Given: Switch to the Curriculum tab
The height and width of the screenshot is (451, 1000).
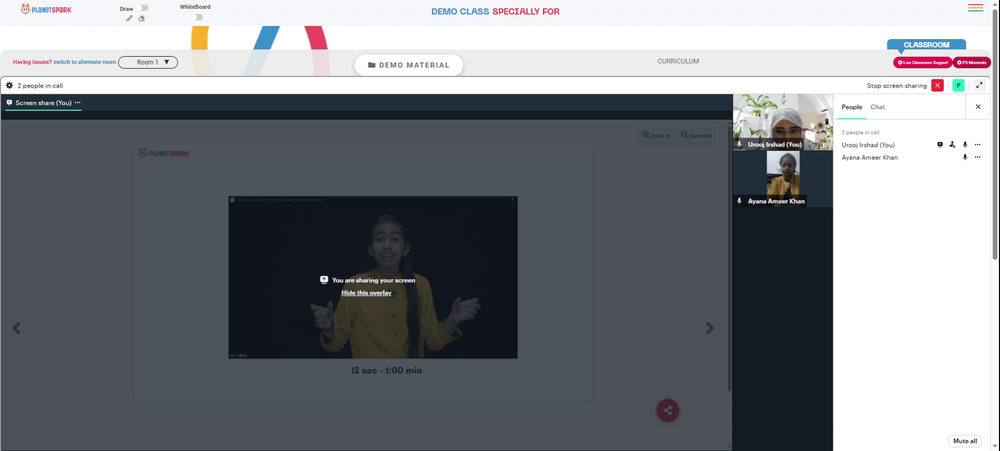Looking at the screenshot, I should pos(678,61).
